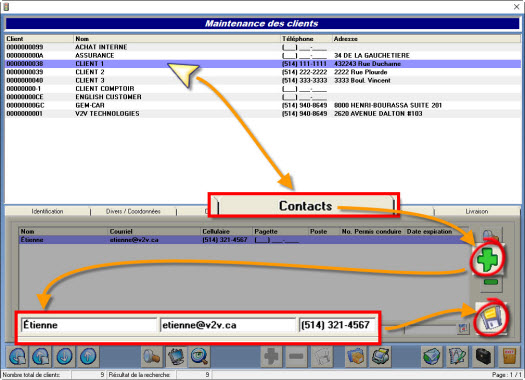
Task: Switch to the Identification tab
Action: click(47, 211)
